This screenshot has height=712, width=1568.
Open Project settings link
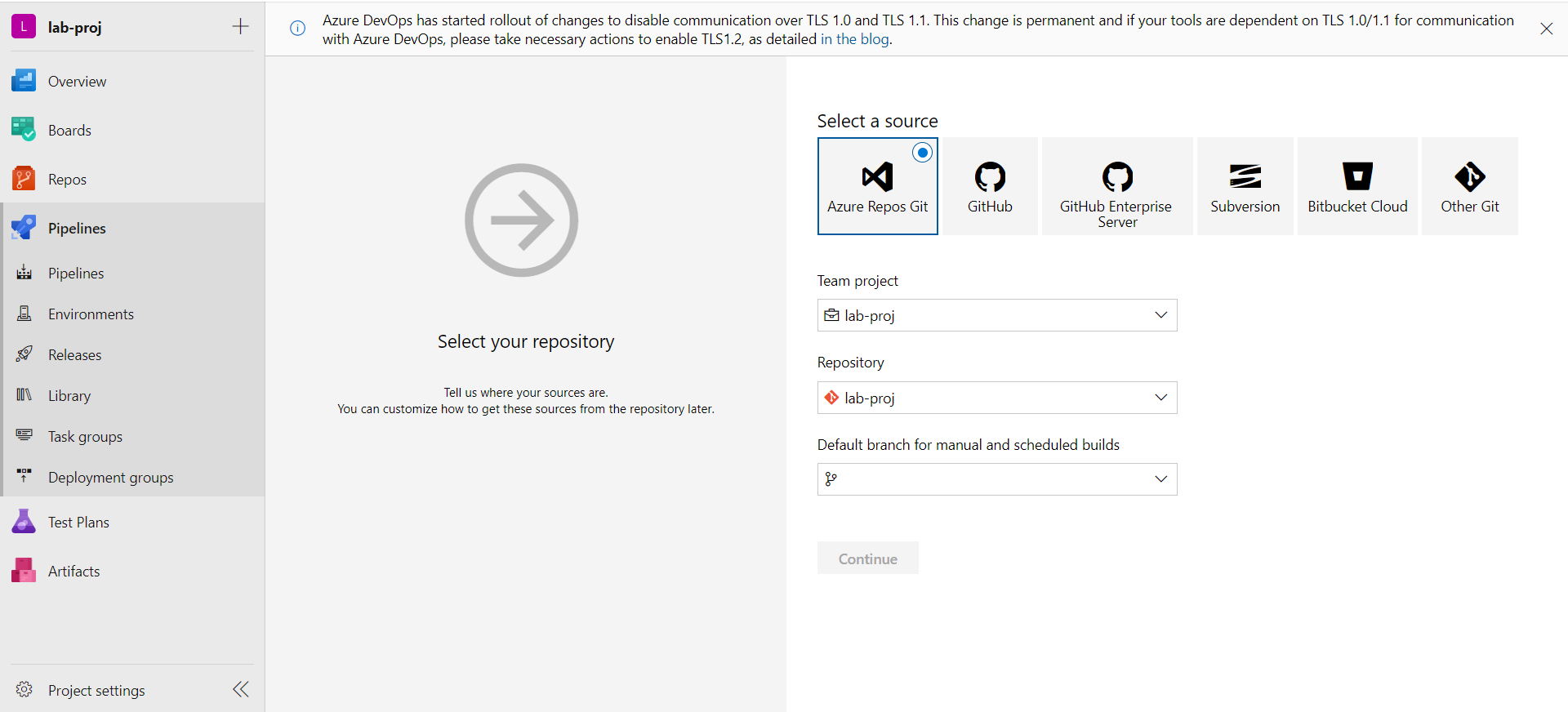point(96,691)
